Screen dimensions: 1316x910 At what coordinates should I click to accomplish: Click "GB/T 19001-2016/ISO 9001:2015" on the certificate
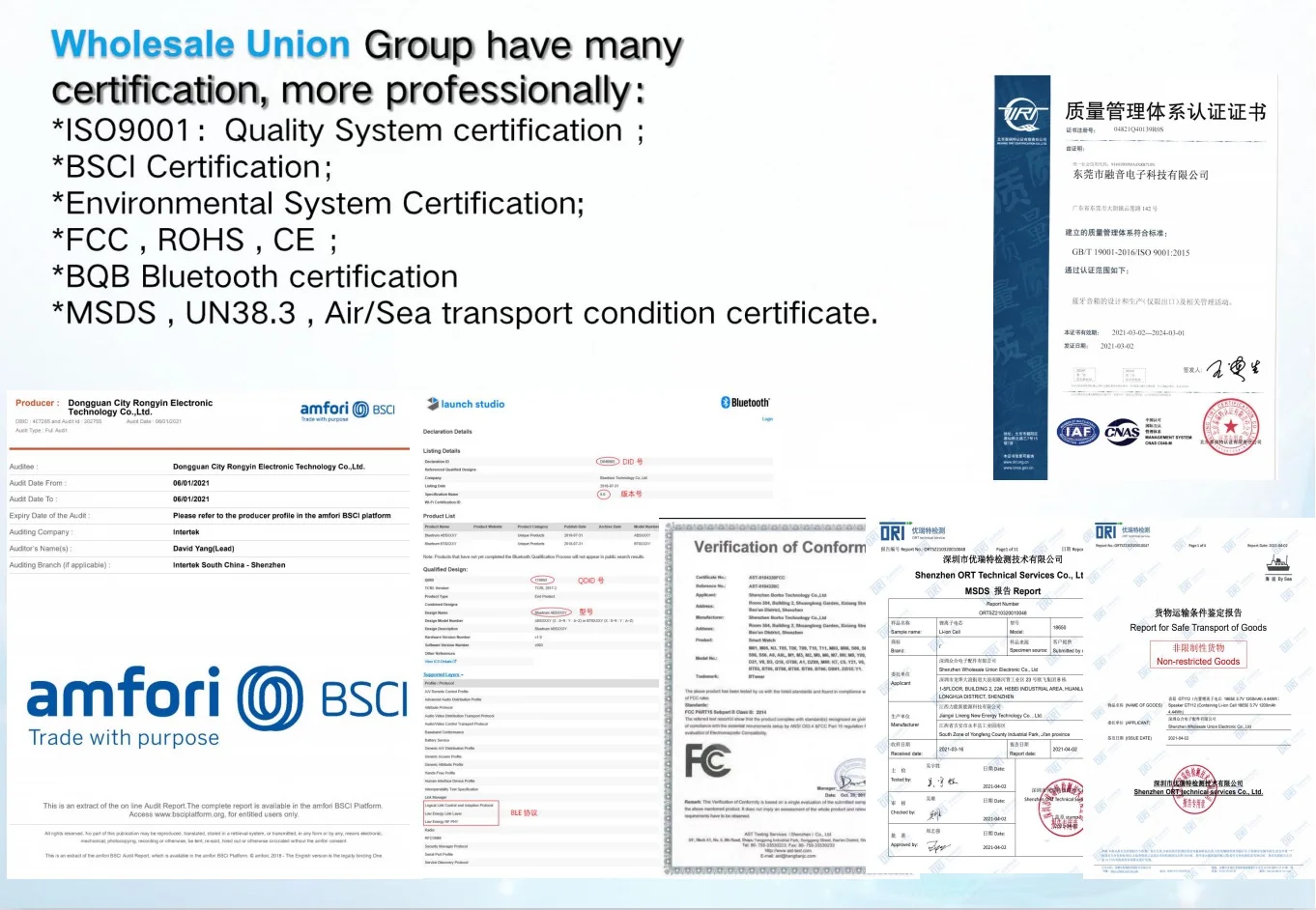[x=1130, y=253]
